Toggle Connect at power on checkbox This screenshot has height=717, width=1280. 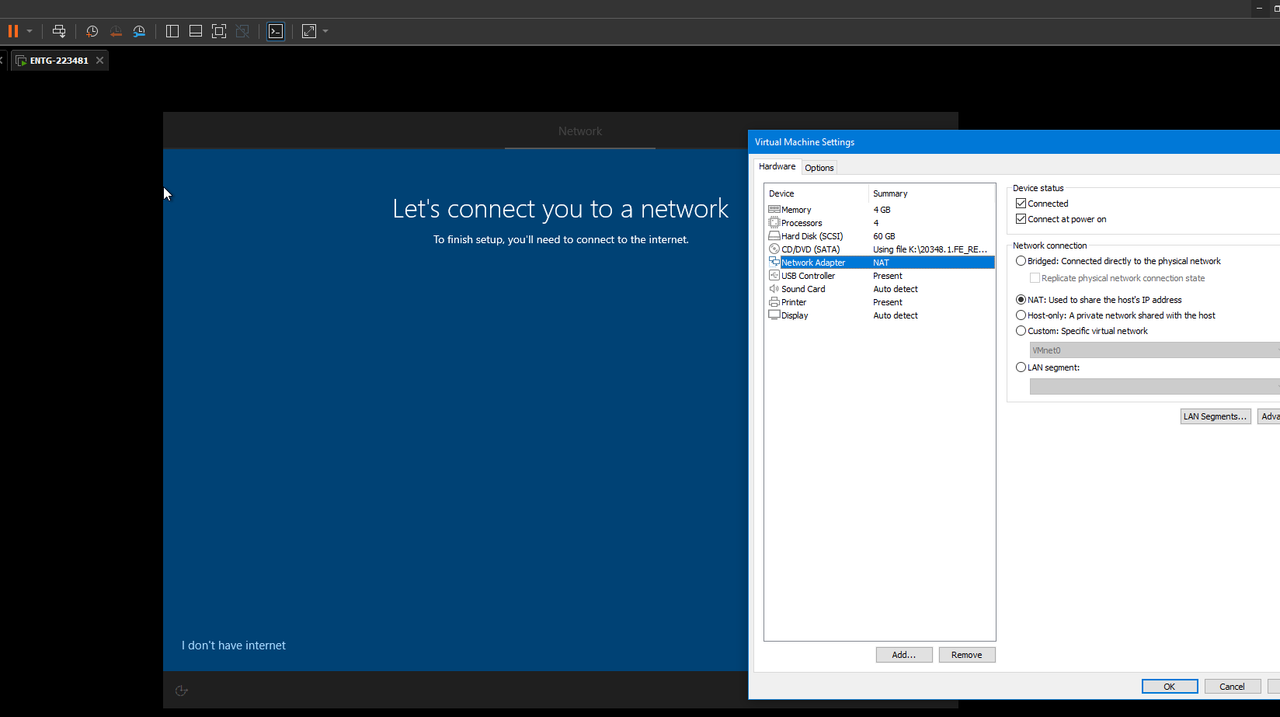tap(1021, 219)
